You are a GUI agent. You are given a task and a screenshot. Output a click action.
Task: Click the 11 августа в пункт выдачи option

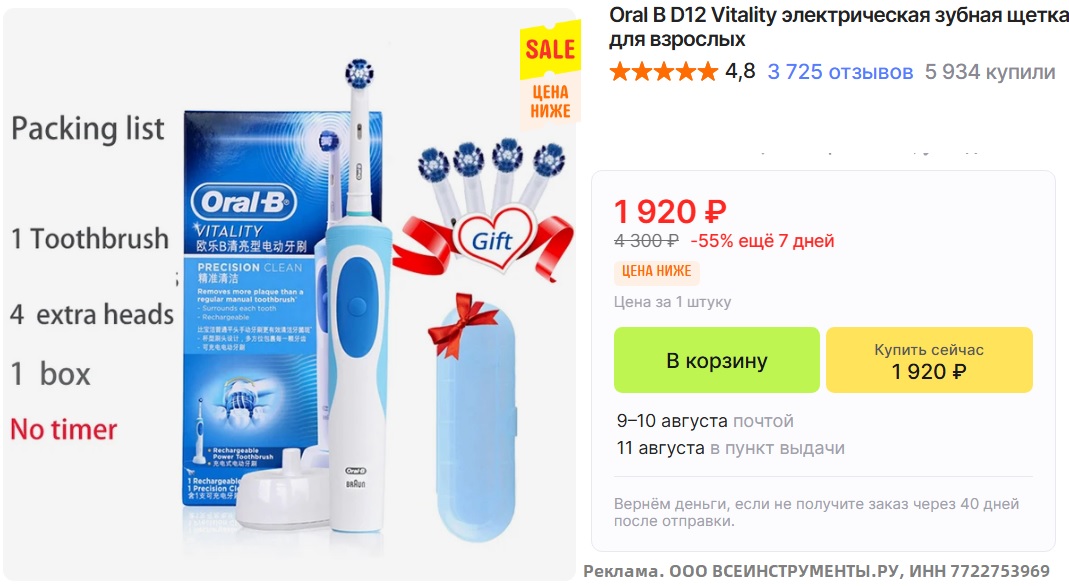click(730, 448)
